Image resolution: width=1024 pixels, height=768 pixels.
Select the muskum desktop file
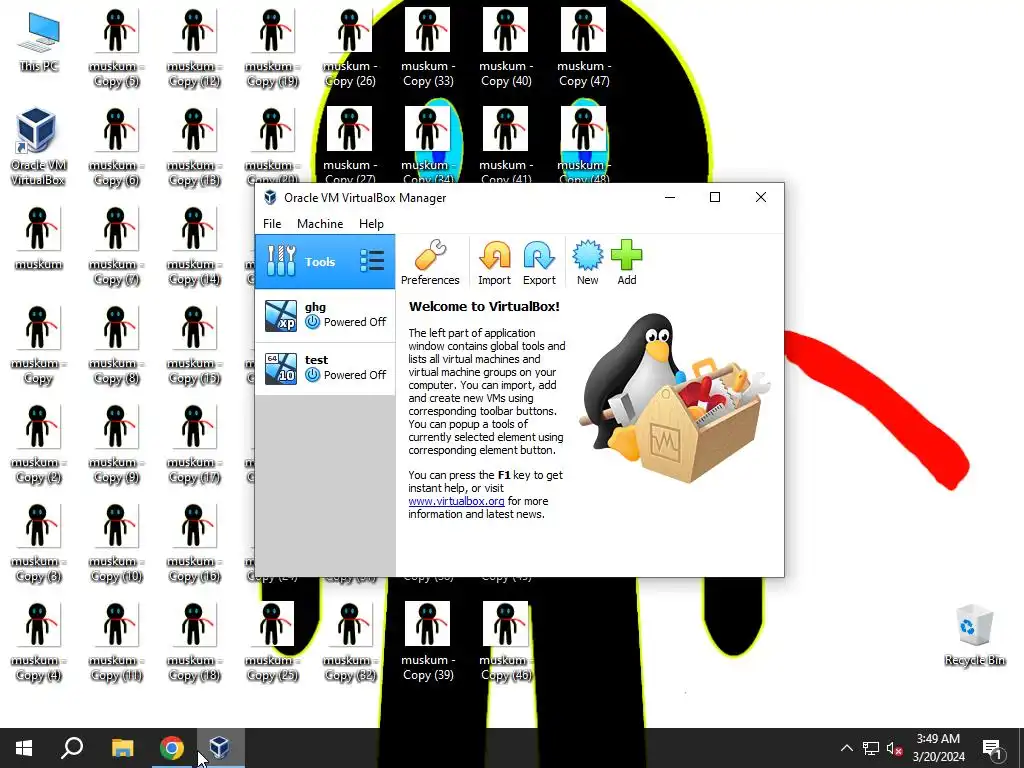[x=39, y=238]
